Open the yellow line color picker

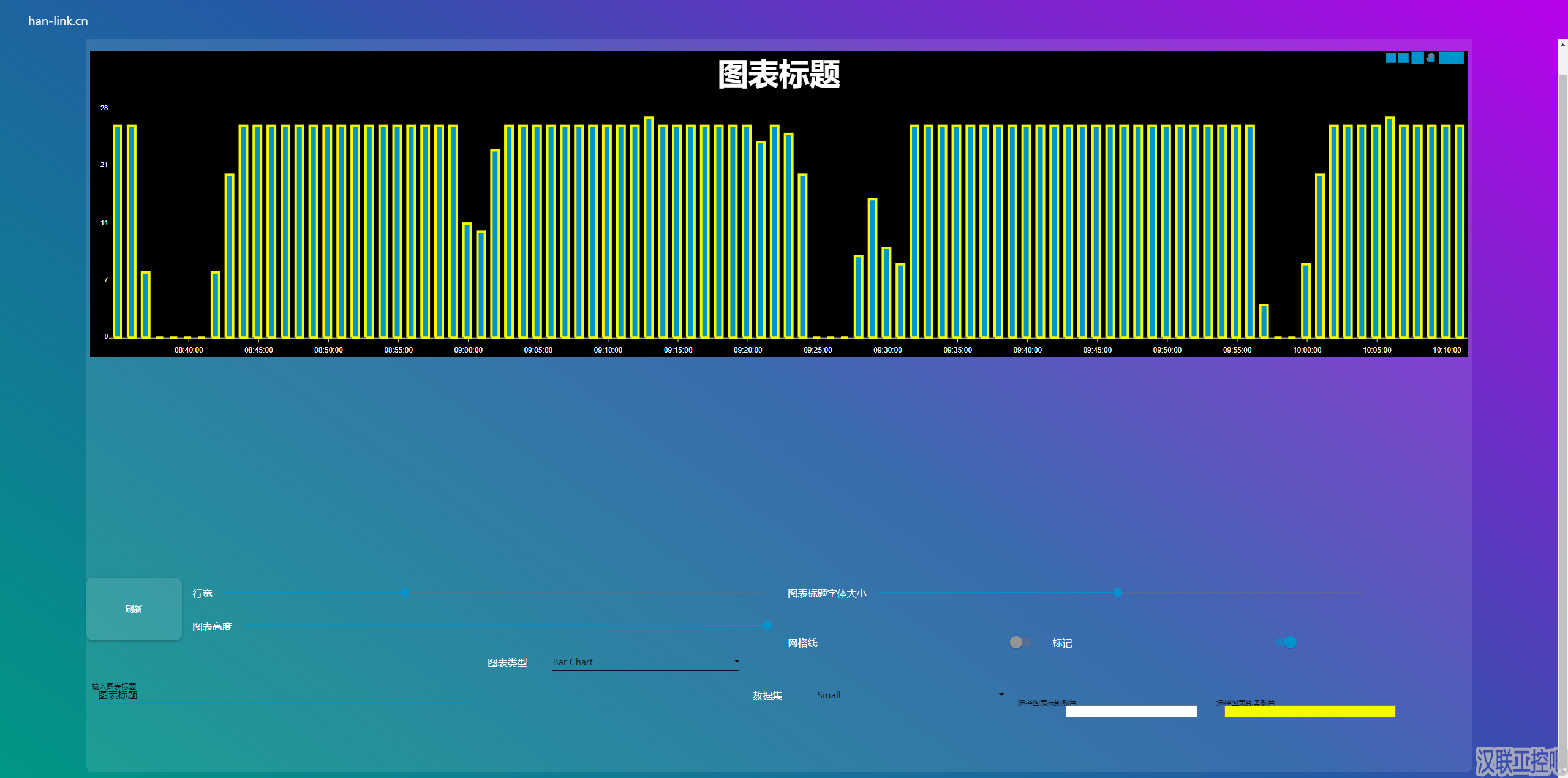coord(1309,711)
